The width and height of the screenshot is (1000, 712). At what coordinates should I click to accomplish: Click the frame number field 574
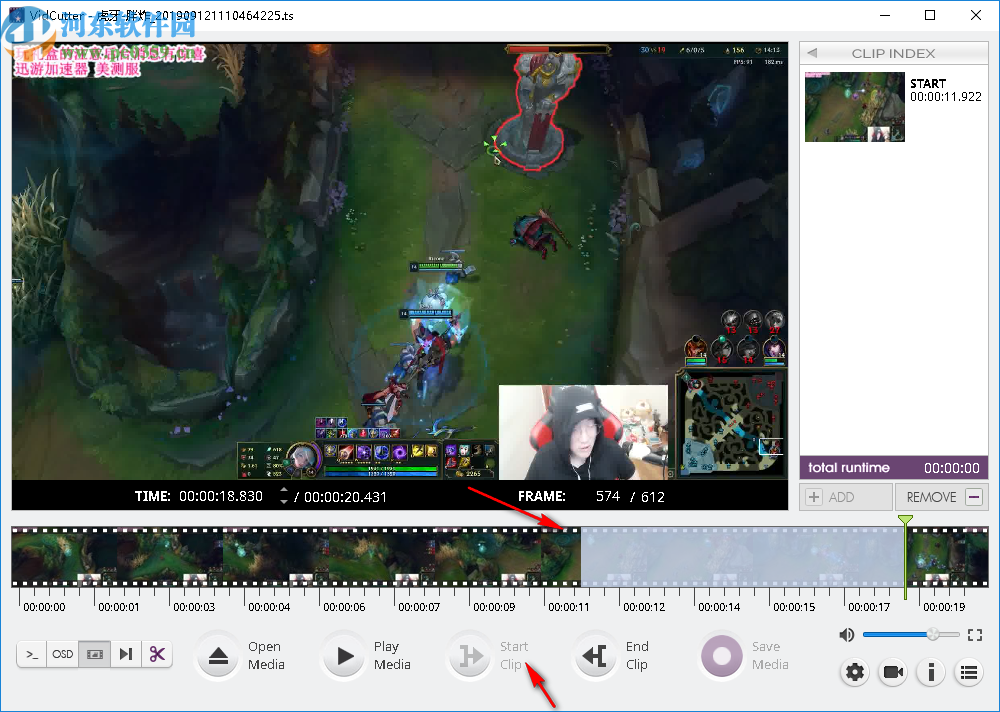point(608,496)
